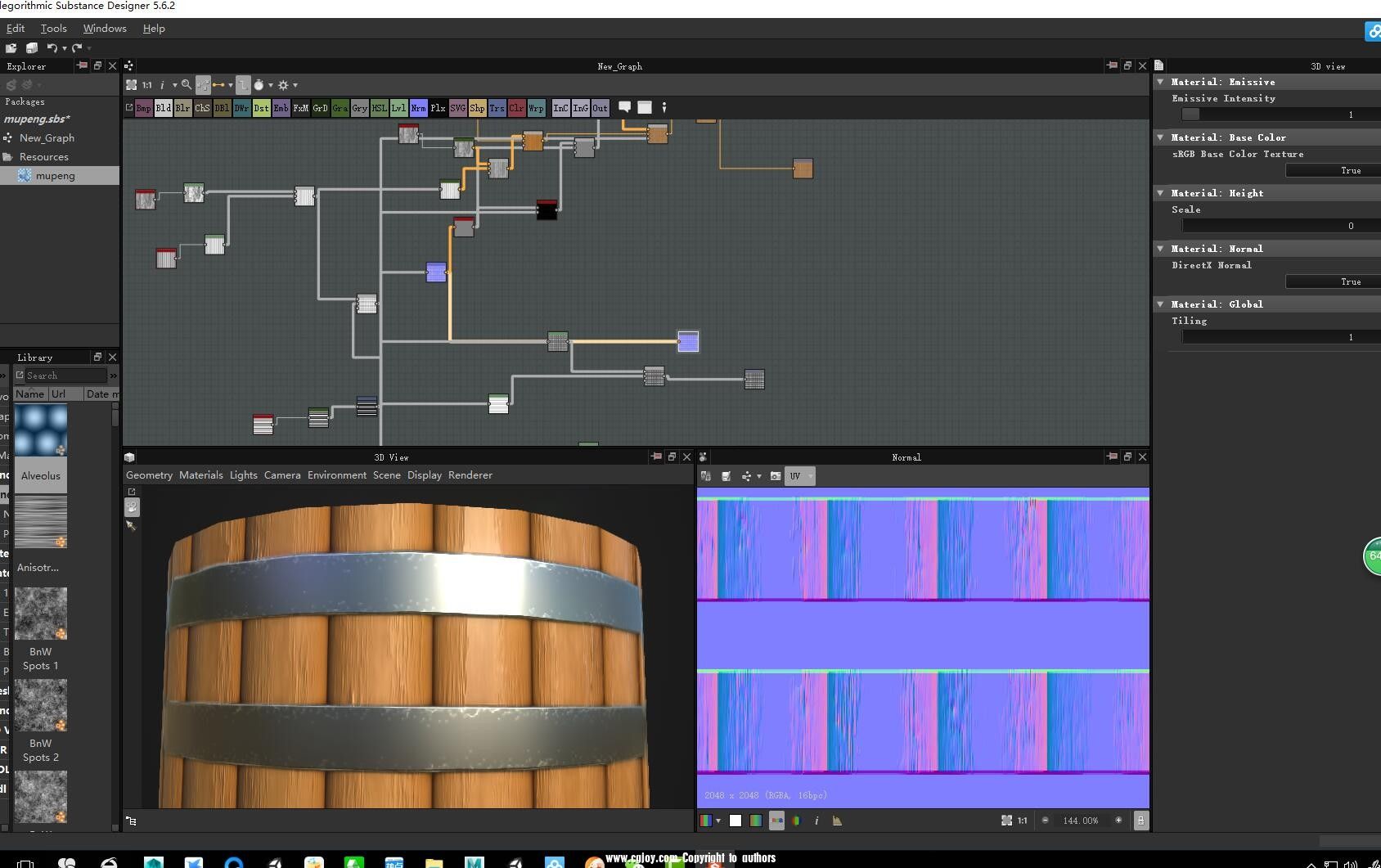Add a Blend node from toolbar

coord(163,108)
